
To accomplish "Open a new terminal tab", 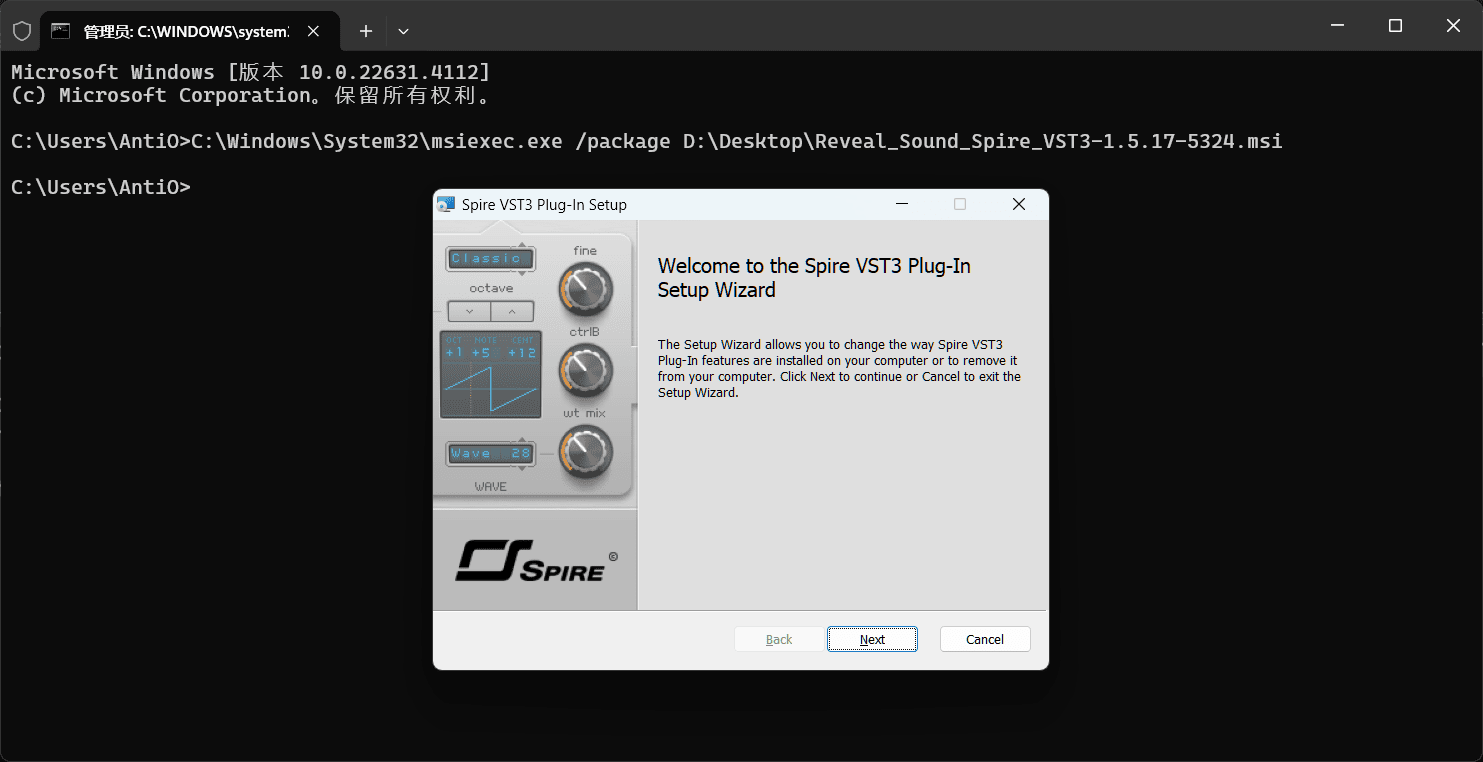I will [366, 31].
